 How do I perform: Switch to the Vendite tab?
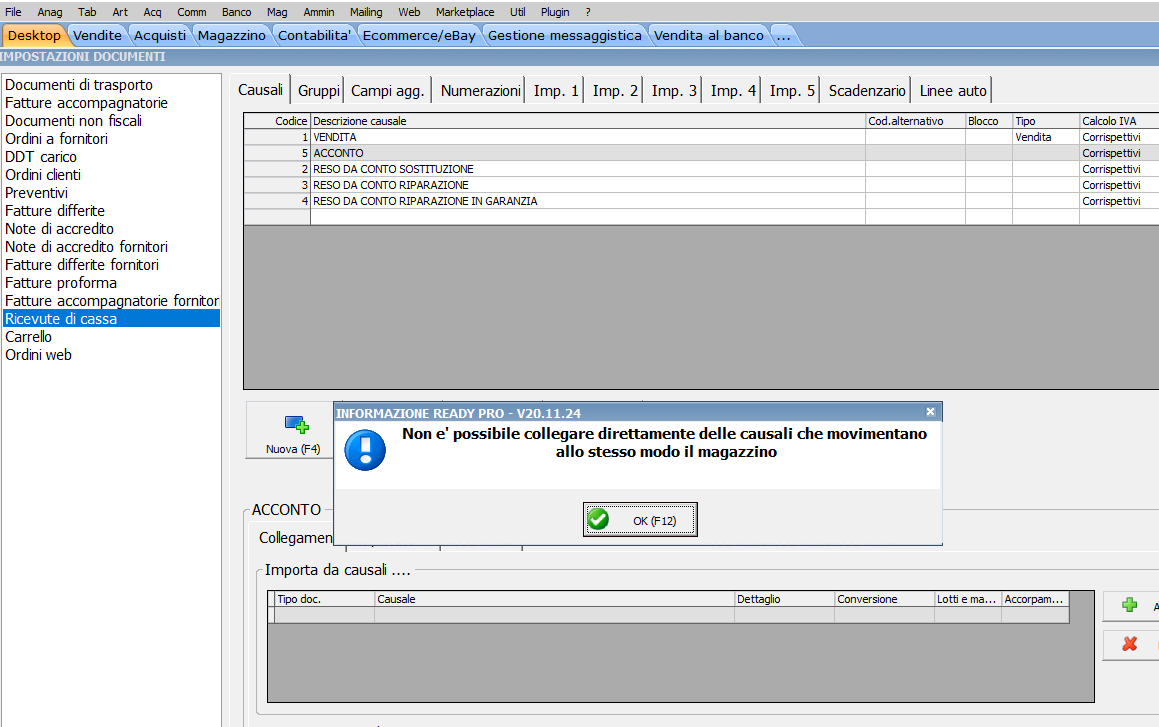pos(97,35)
